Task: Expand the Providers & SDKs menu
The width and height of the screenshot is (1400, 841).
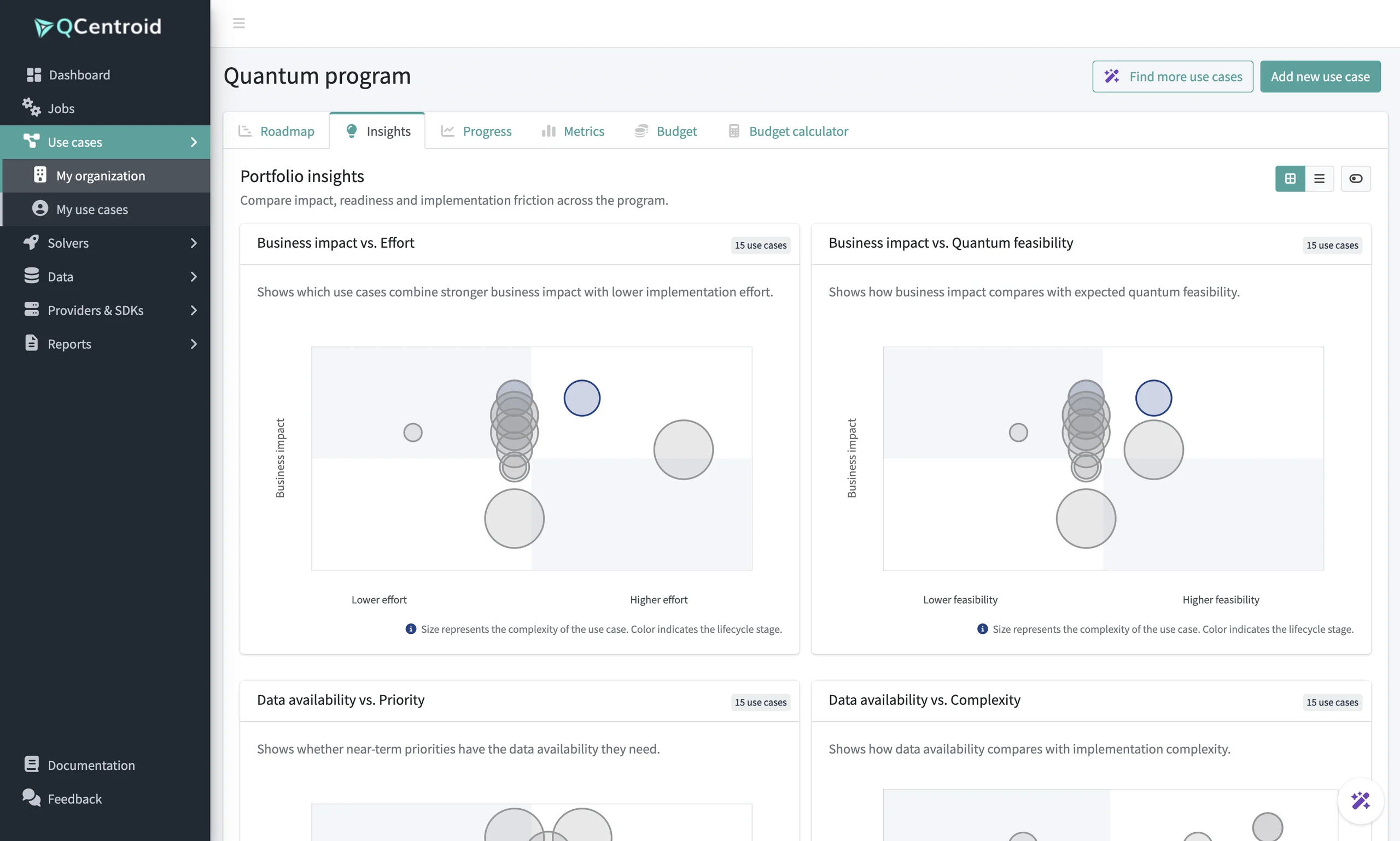Action: pos(105,310)
